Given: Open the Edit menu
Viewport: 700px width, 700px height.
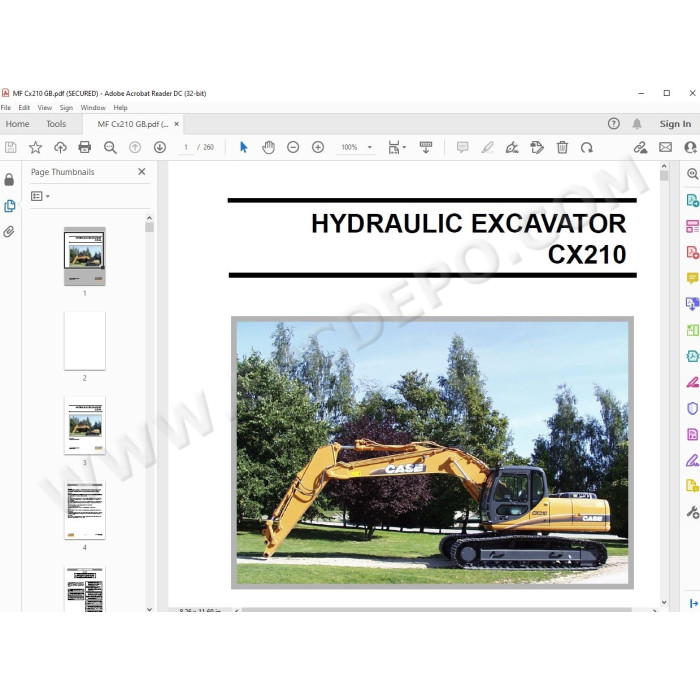Looking at the screenshot, I should coord(24,108).
